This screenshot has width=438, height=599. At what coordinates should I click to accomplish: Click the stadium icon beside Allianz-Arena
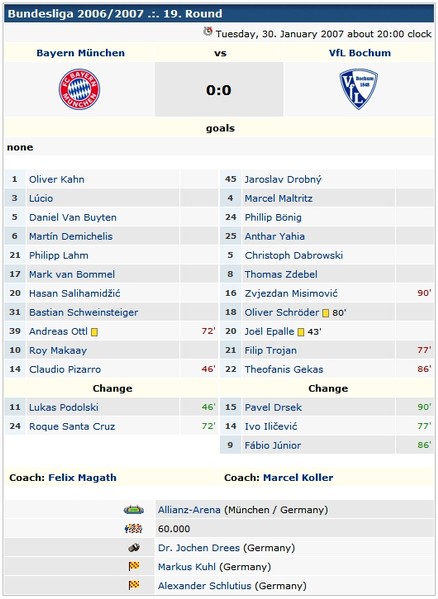click(x=134, y=510)
